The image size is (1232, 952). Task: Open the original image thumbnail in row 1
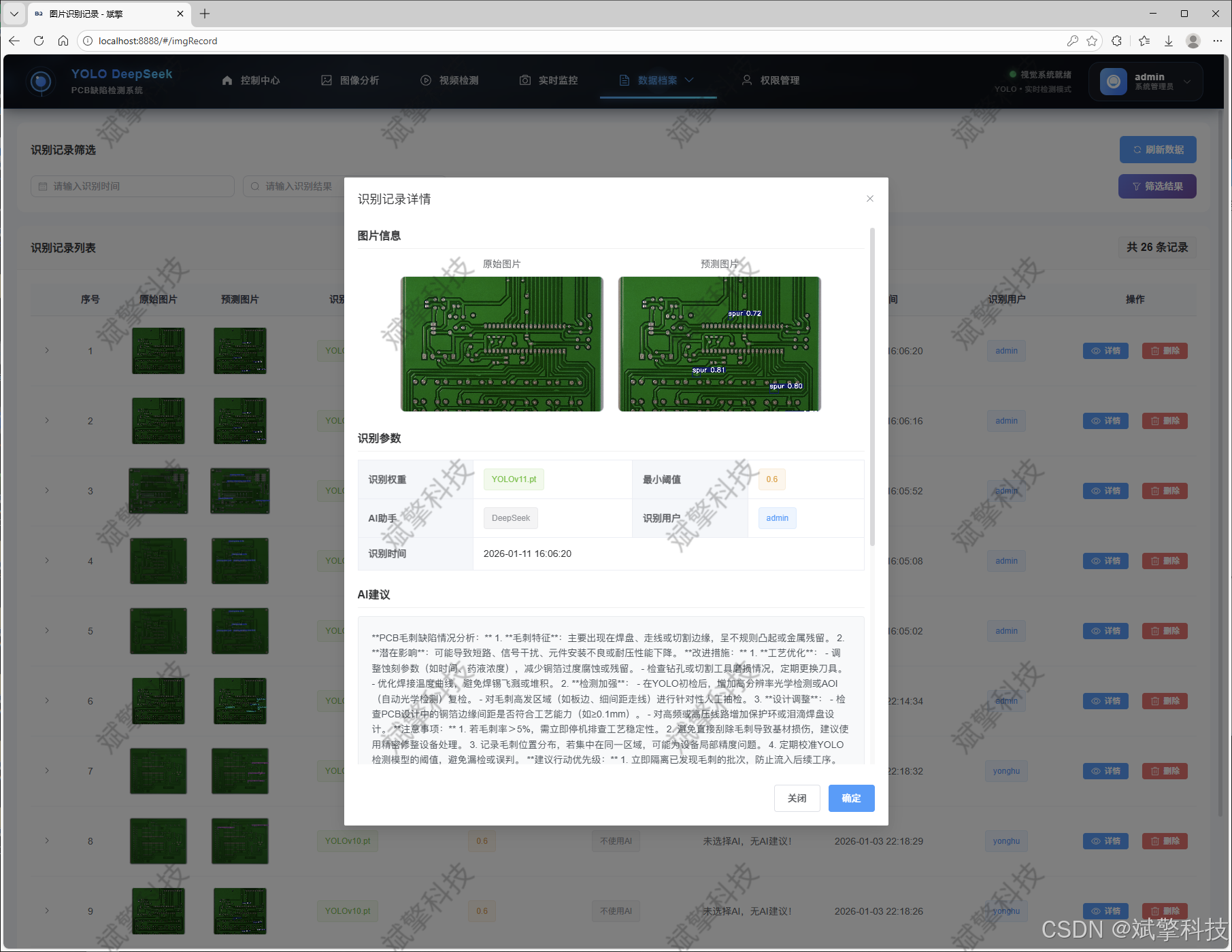[x=159, y=351]
